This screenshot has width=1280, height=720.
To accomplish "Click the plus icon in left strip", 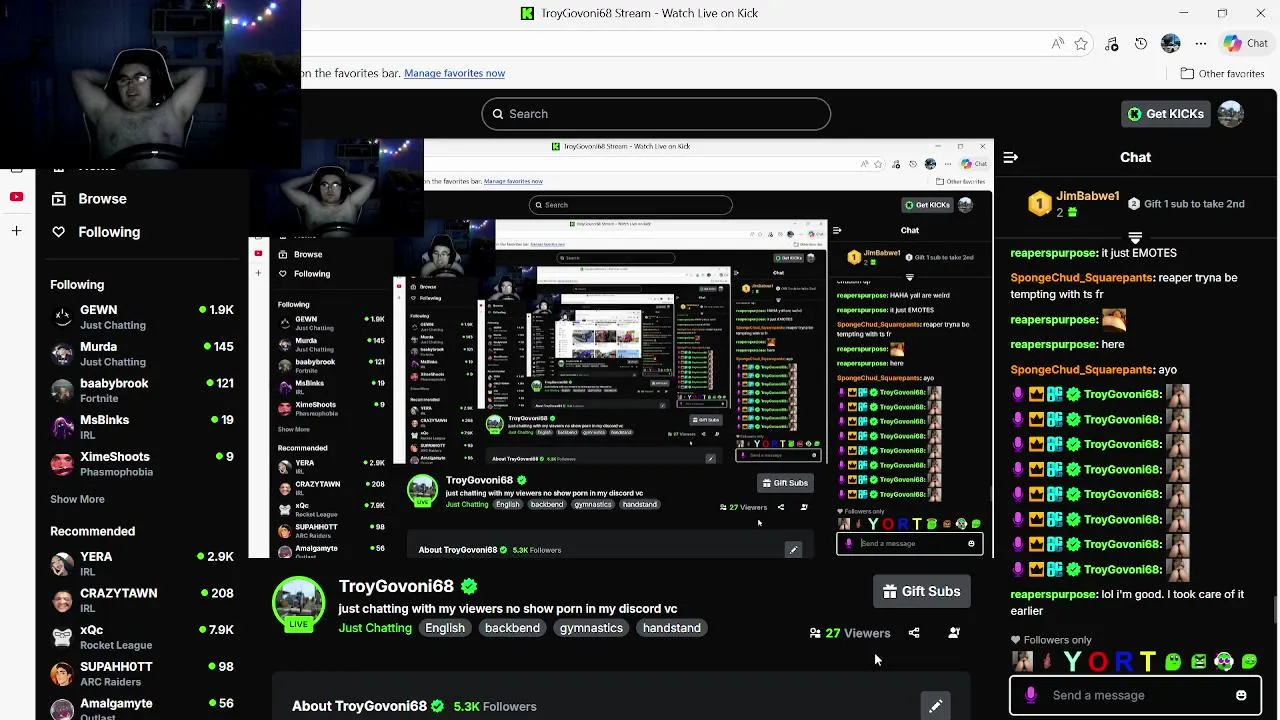I will [16, 231].
